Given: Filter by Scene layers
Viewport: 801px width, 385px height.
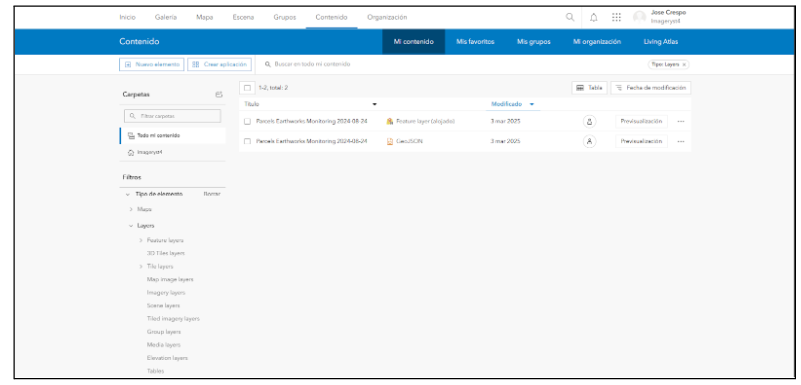Looking at the screenshot, I should tap(163, 306).
